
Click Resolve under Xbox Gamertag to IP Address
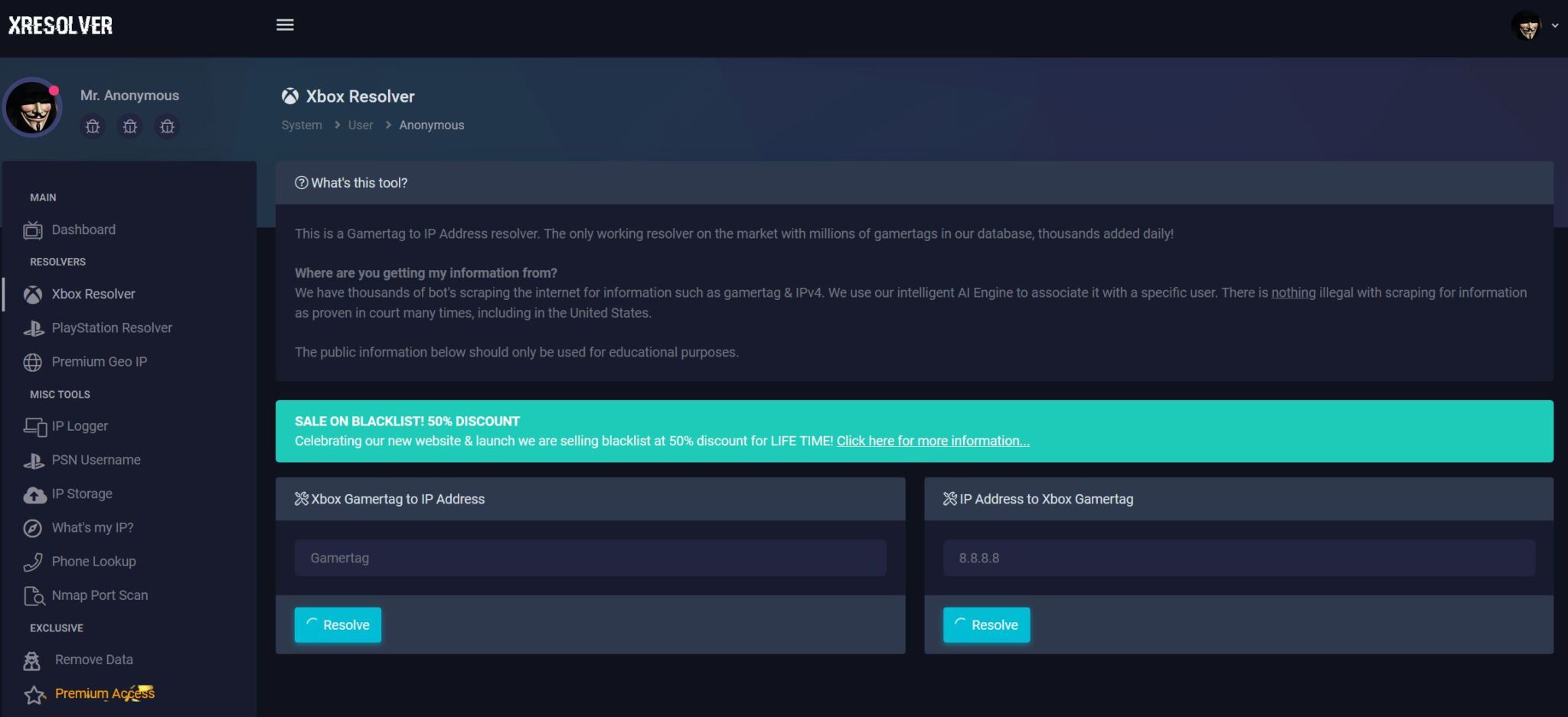click(x=338, y=624)
